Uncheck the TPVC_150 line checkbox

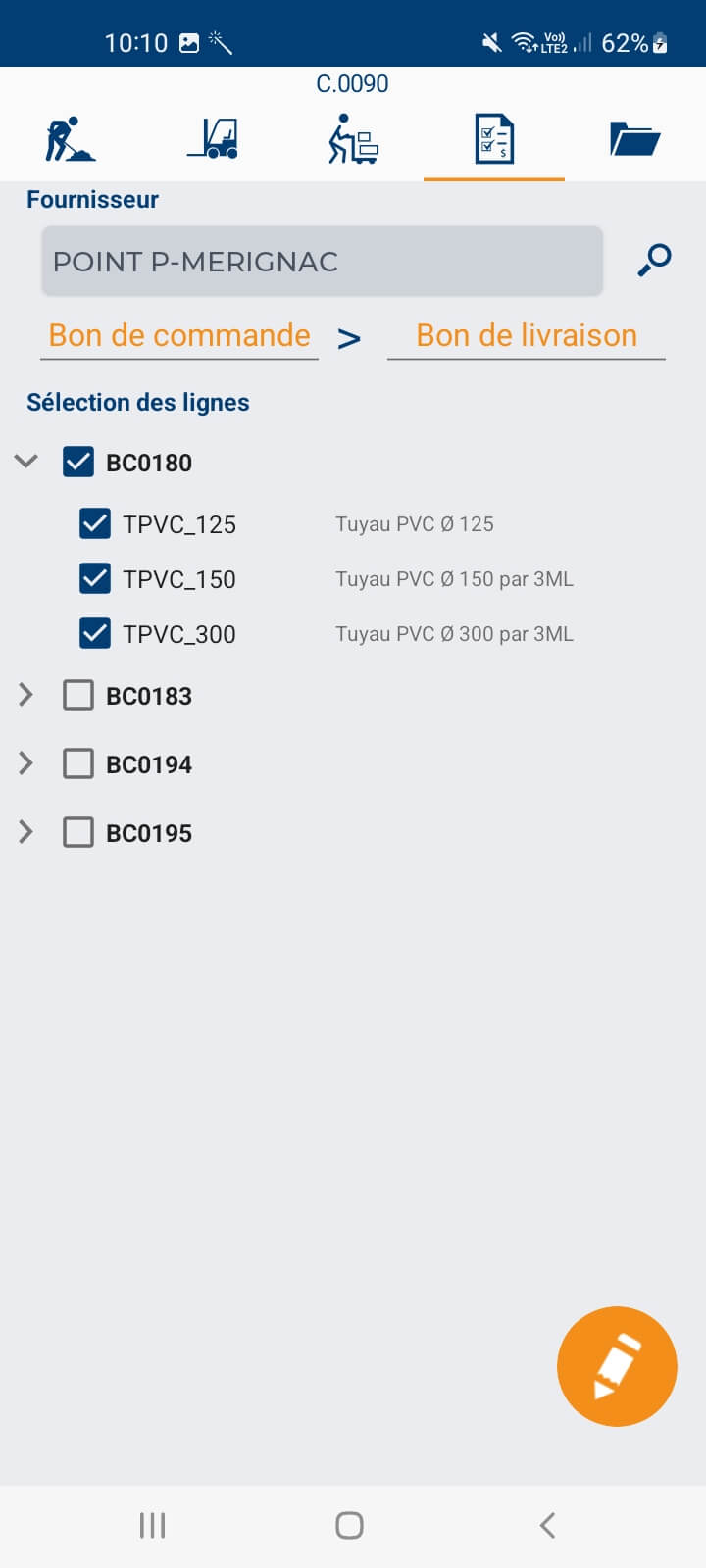pyautogui.click(x=95, y=579)
